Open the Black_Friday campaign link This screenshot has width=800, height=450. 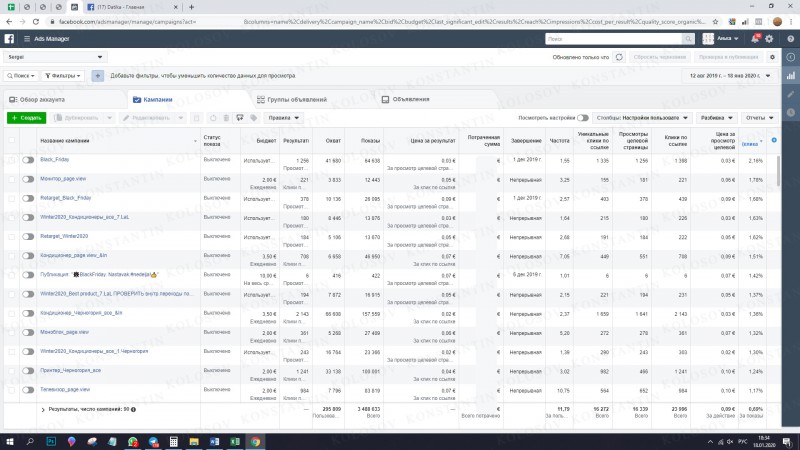pos(55,159)
